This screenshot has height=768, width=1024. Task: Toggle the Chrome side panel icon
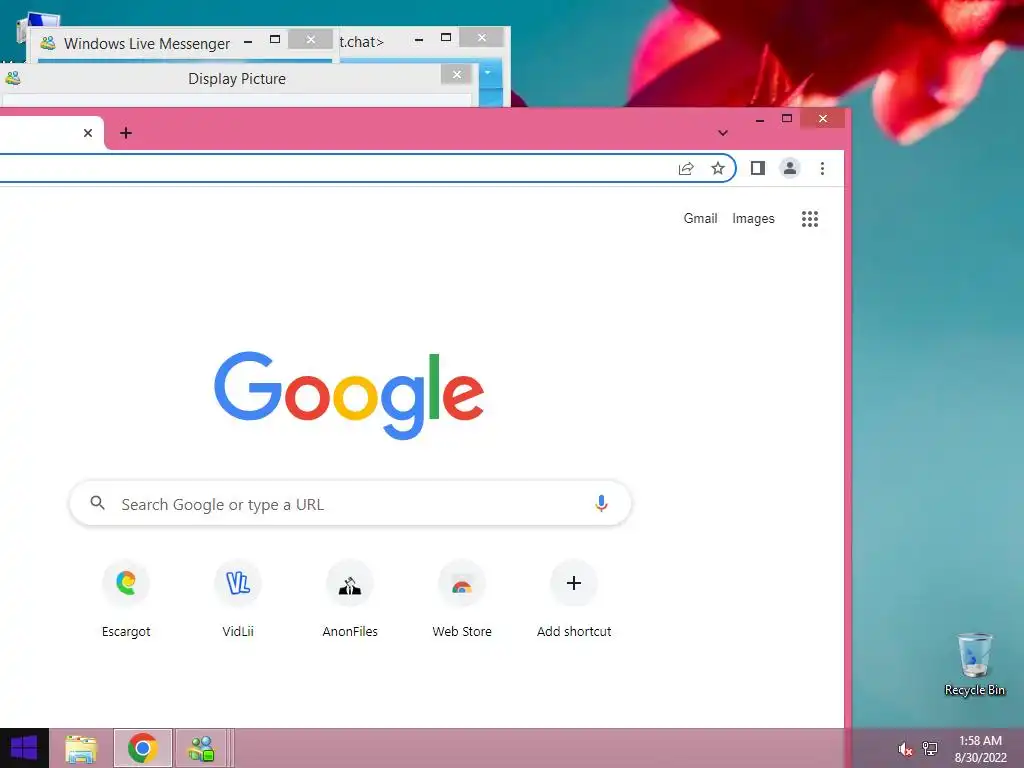(x=758, y=168)
